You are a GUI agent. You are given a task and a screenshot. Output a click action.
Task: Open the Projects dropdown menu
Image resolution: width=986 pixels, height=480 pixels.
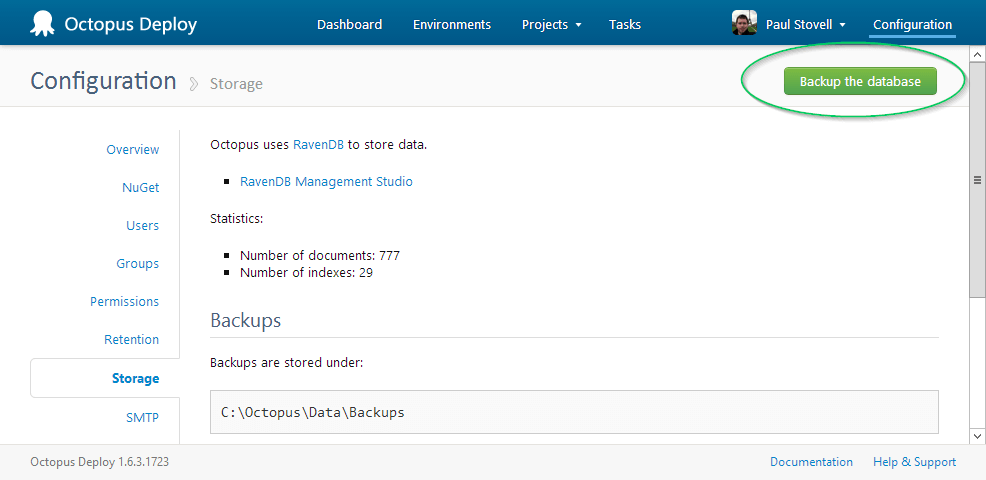pyautogui.click(x=551, y=24)
